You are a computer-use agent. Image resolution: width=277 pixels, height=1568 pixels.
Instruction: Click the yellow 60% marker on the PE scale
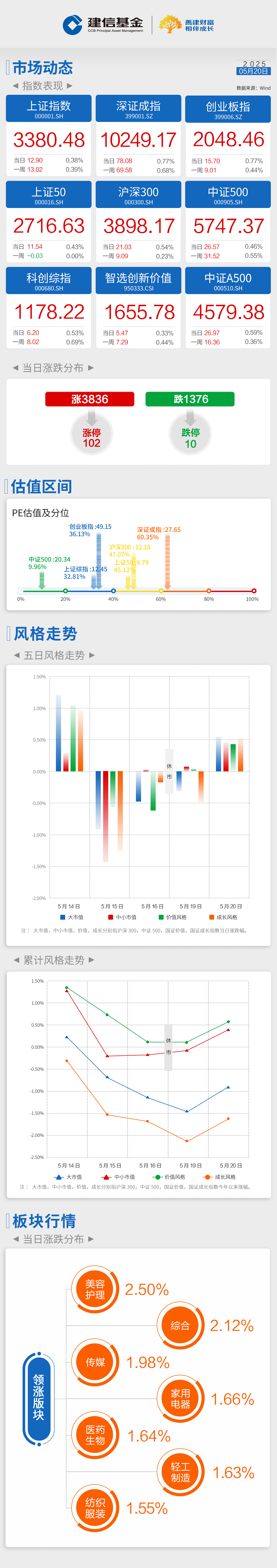point(161,591)
